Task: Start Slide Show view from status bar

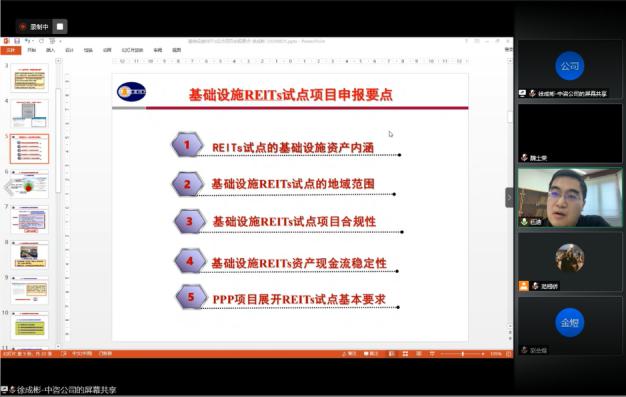Action: 432,354
